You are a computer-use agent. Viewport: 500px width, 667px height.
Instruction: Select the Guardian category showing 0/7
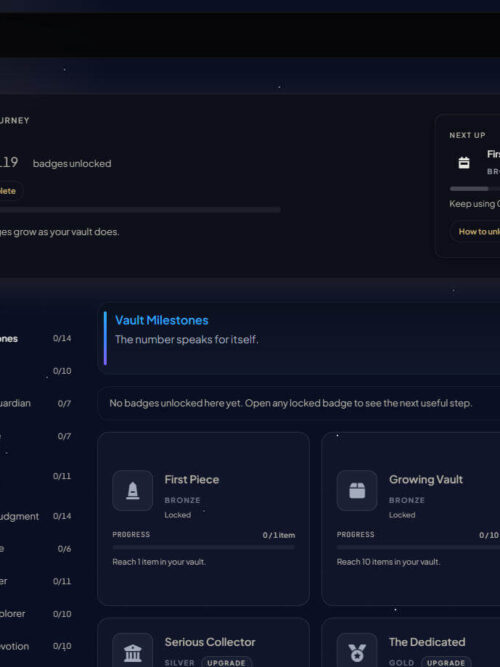tap(35, 403)
